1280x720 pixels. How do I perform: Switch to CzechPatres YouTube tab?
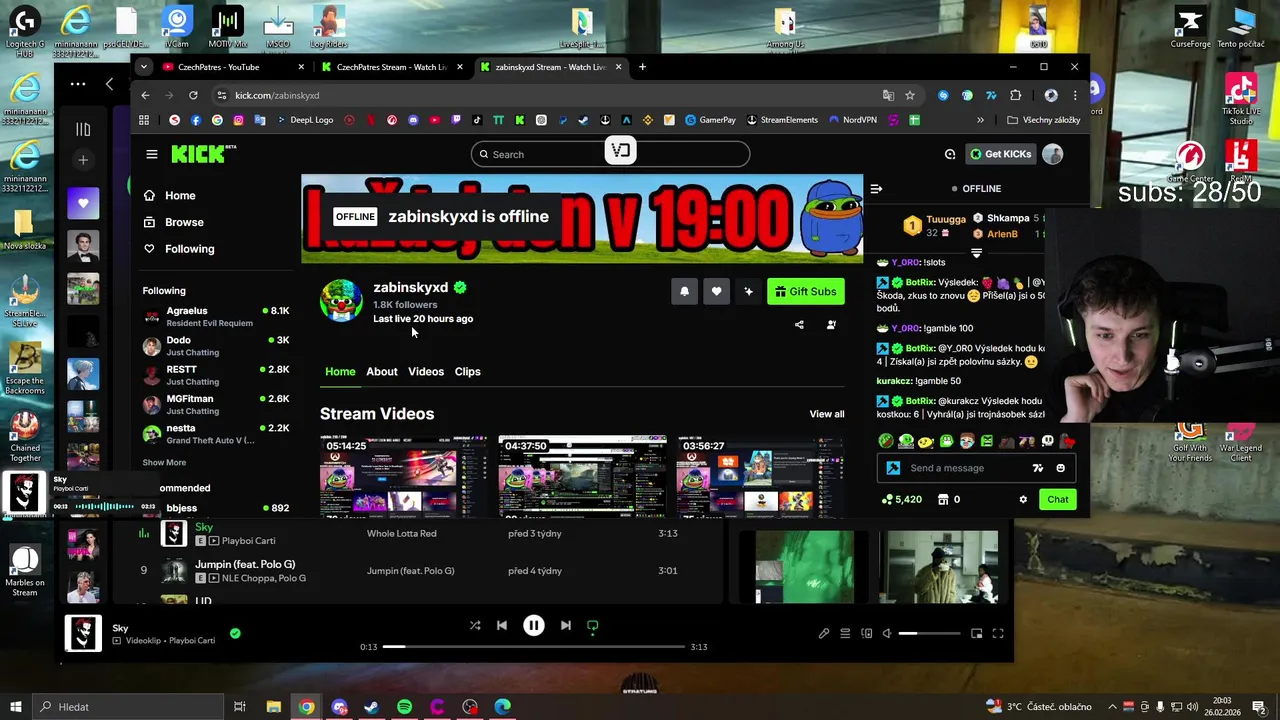233,67
